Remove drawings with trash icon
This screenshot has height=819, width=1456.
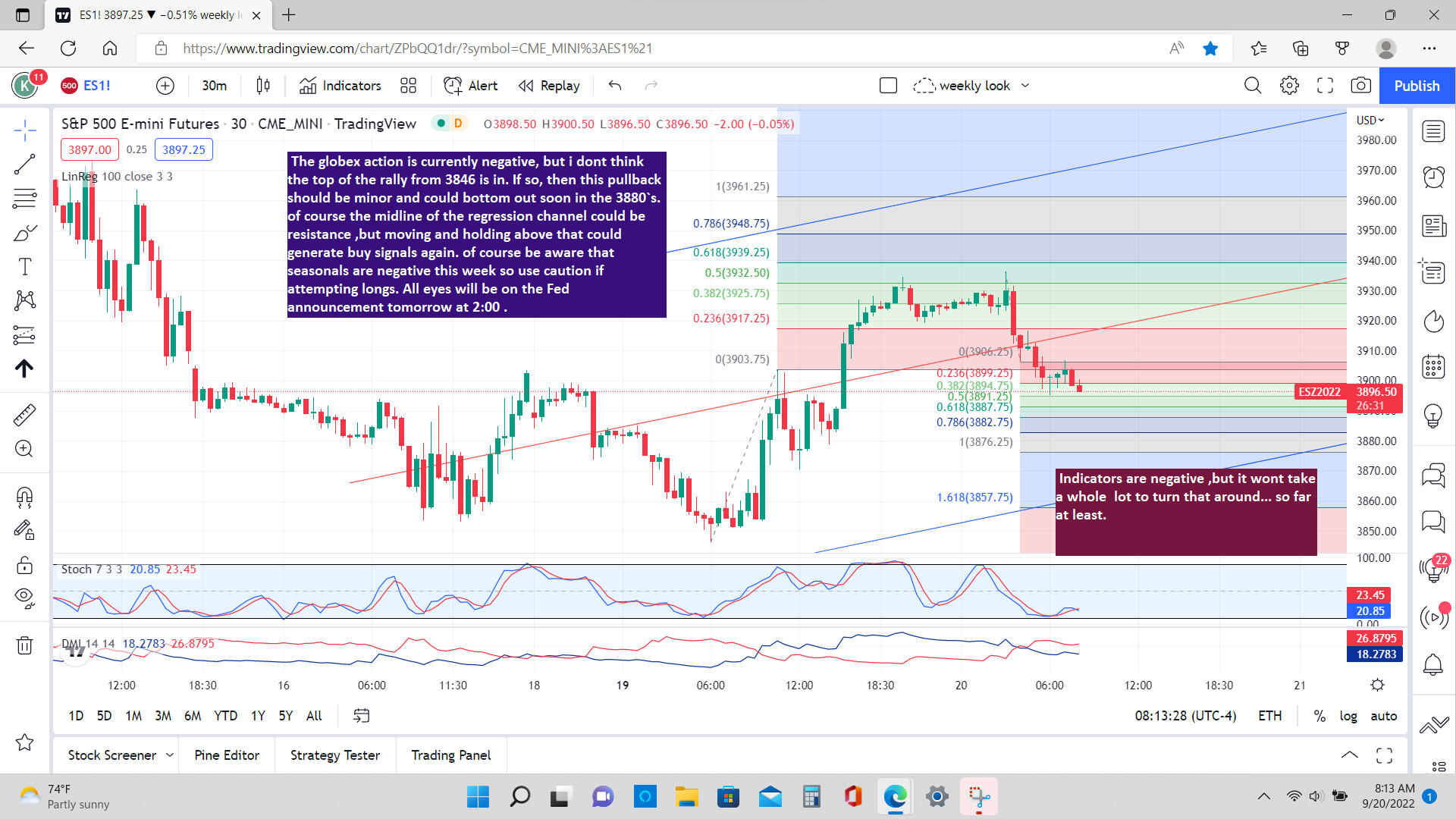(24, 645)
